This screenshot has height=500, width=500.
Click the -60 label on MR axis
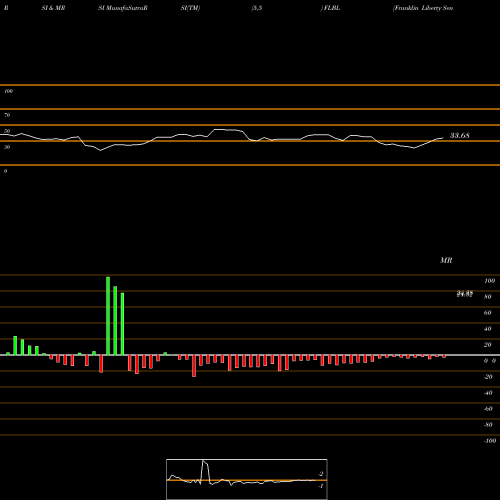488,409
